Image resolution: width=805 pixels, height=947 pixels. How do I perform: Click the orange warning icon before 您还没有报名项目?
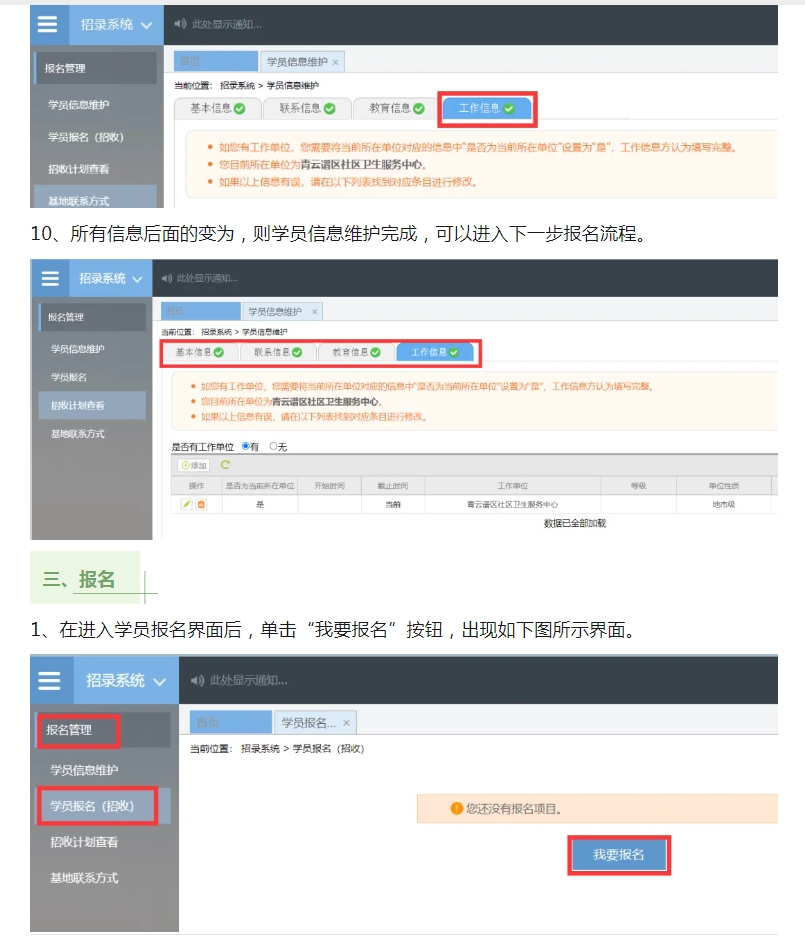456,808
